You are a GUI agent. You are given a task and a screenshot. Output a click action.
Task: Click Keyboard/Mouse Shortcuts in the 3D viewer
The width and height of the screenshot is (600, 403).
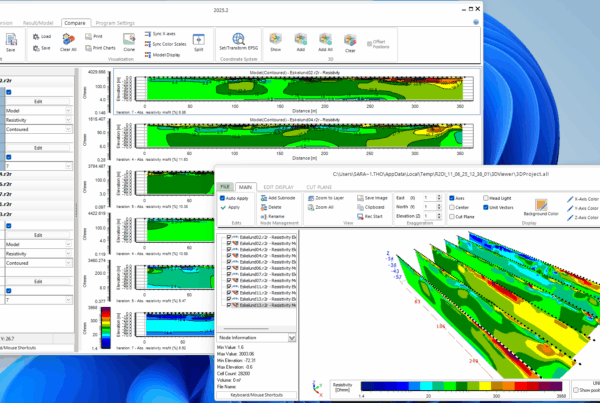pyautogui.click(x=256, y=395)
